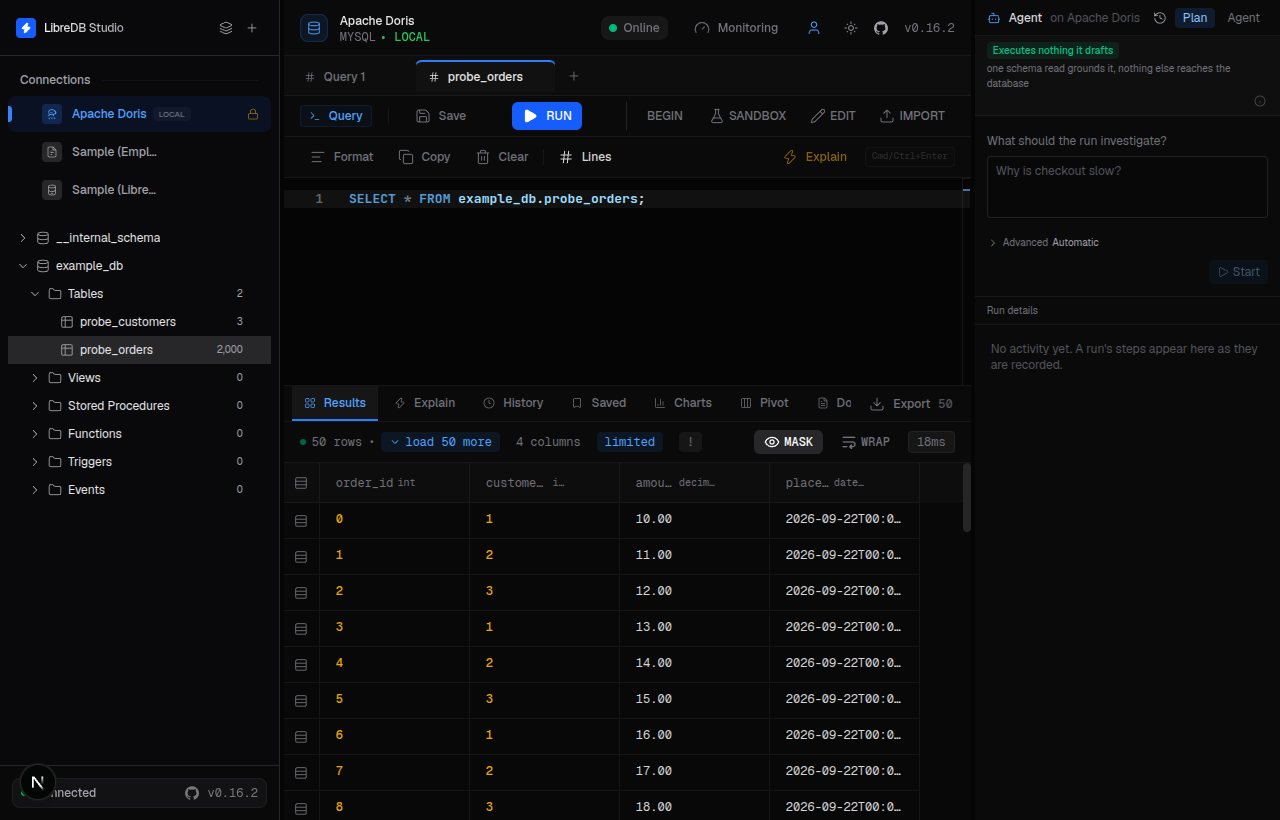Switch to the Charts results tab
Image resolution: width=1280 pixels, height=820 pixels.
[683, 403]
